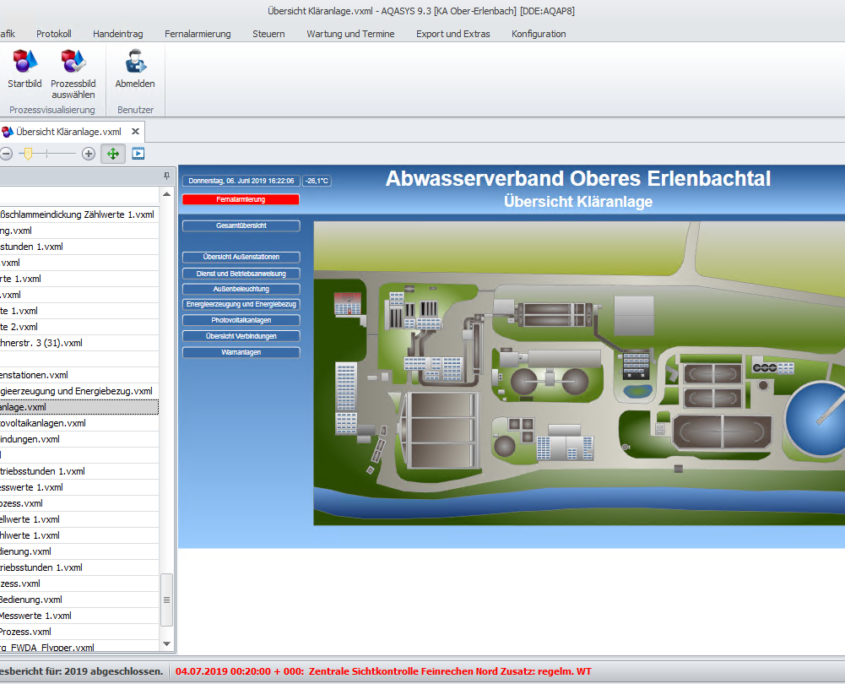This screenshot has width=845, height=684.
Task: Select the highlighted 'anlage.vxml' list entry
Action: coord(79,407)
